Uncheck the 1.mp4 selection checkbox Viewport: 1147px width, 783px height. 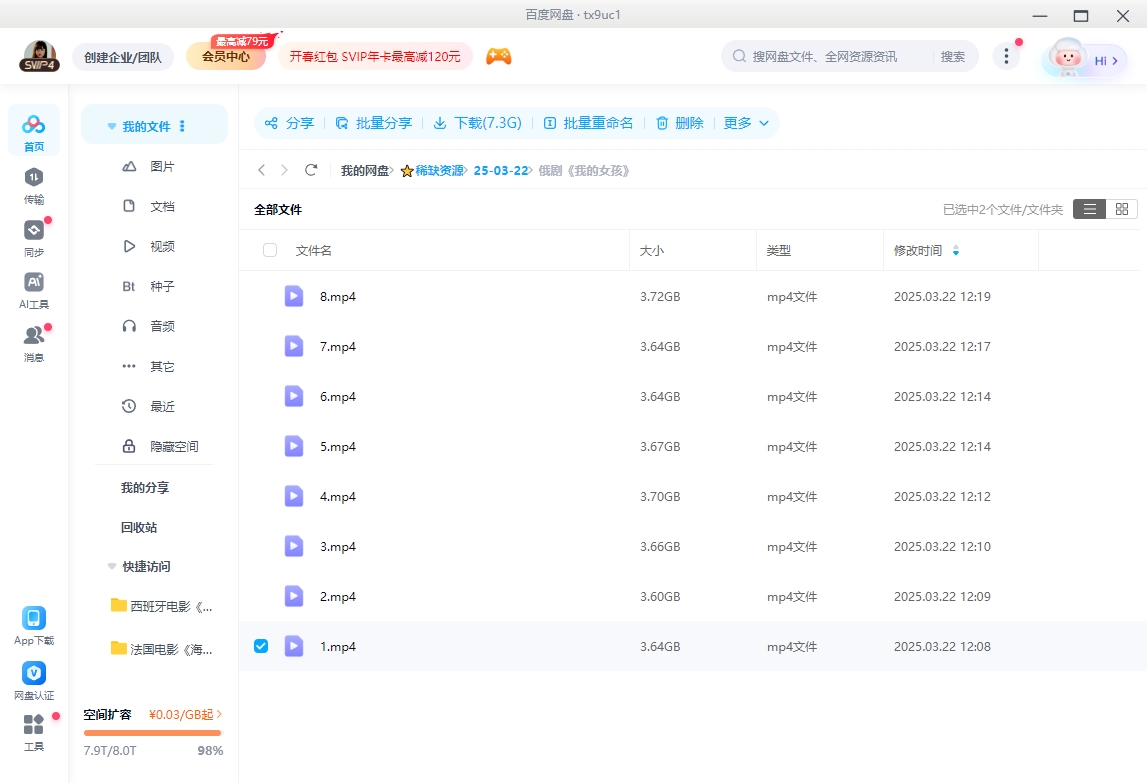tap(261, 646)
